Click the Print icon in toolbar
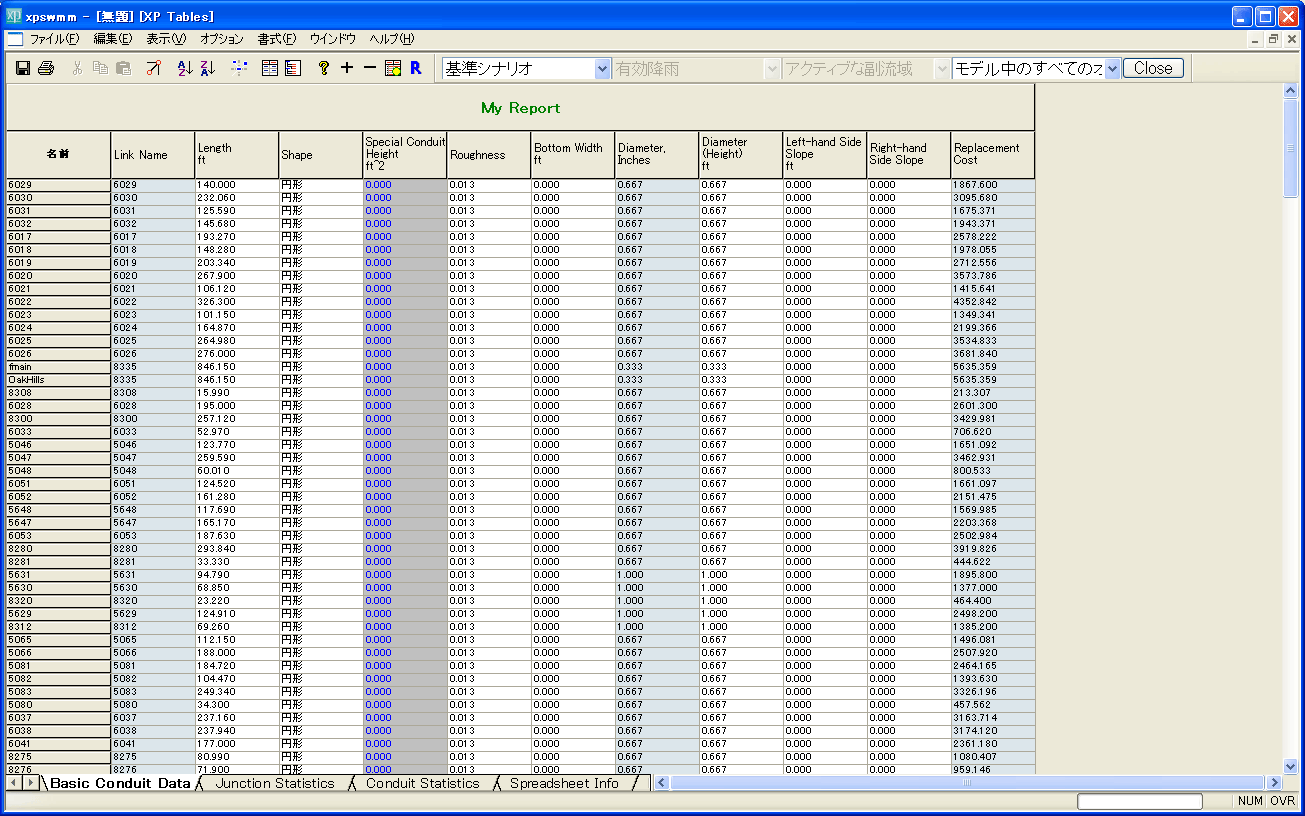 [x=46, y=68]
